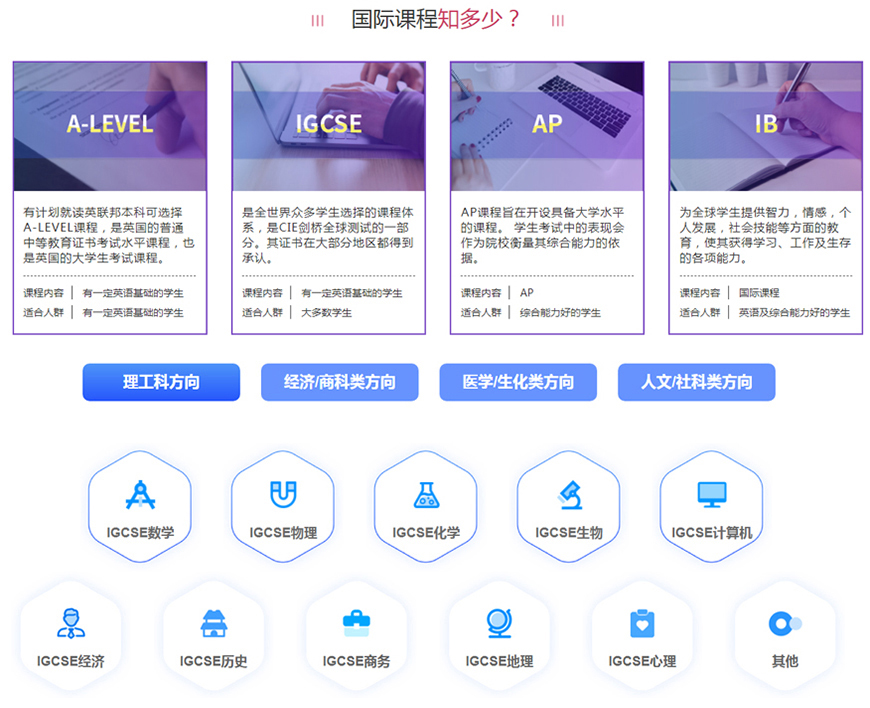Screen dimensions: 870x708
Task: Select the IGCSE生物 microscope icon
Action: (568, 494)
